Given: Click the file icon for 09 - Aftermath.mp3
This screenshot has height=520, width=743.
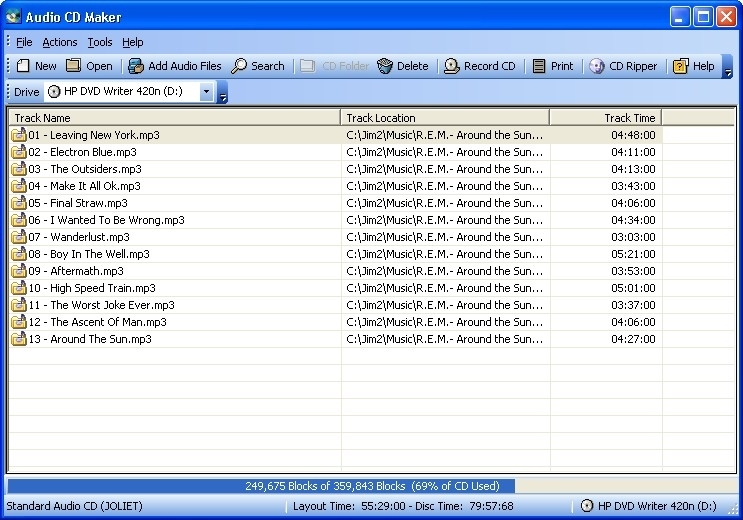Looking at the screenshot, I should [x=18, y=271].
